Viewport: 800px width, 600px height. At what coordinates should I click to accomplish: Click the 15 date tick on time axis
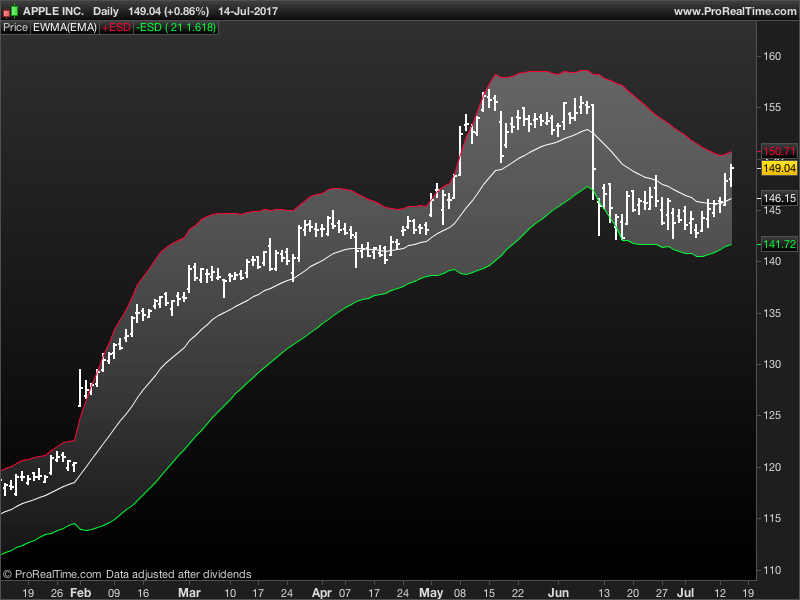pyautogui.click(x=489, y=593)
